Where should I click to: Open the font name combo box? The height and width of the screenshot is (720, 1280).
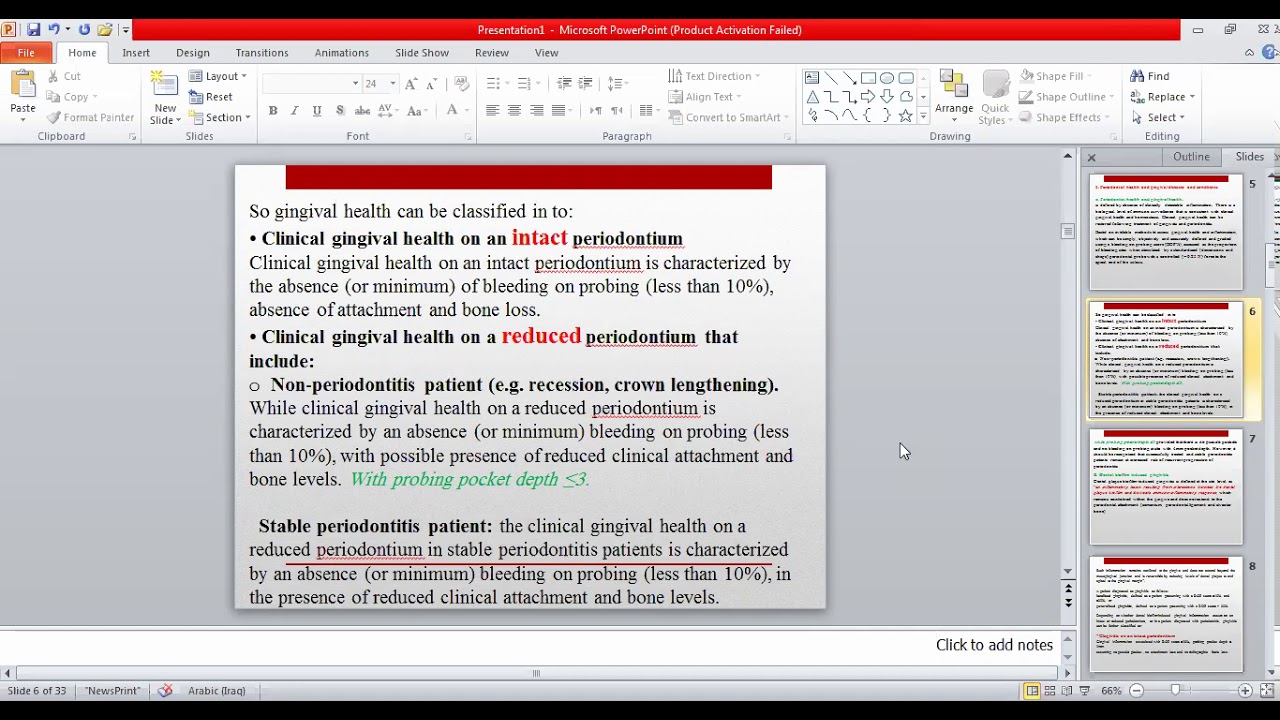(311, 84)
